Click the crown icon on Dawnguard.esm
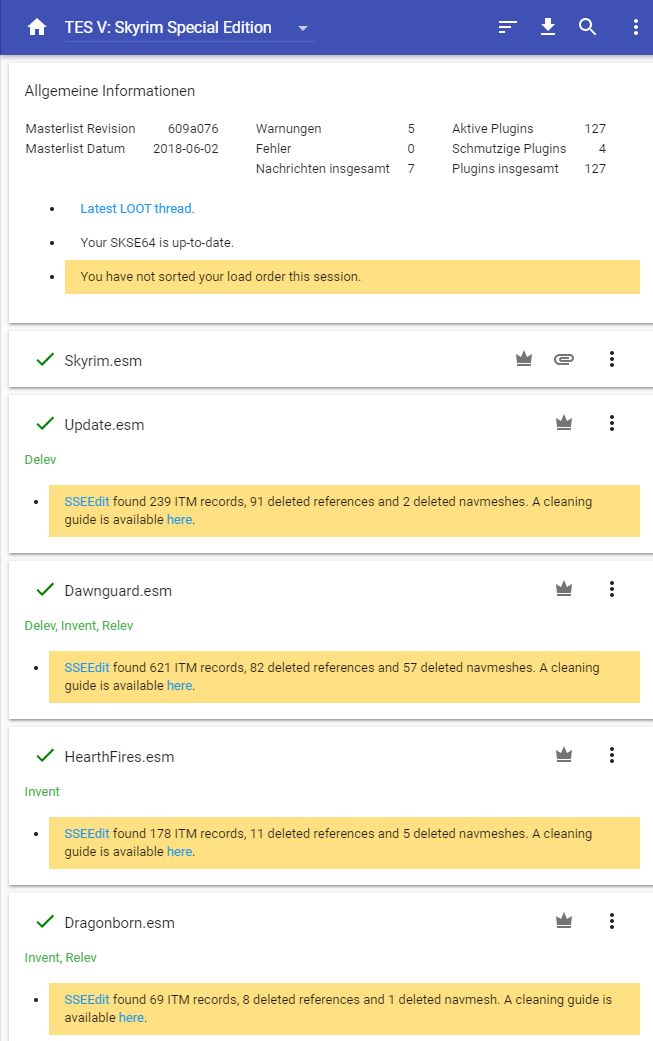653x1041 pixels. (x=564, y=590)
